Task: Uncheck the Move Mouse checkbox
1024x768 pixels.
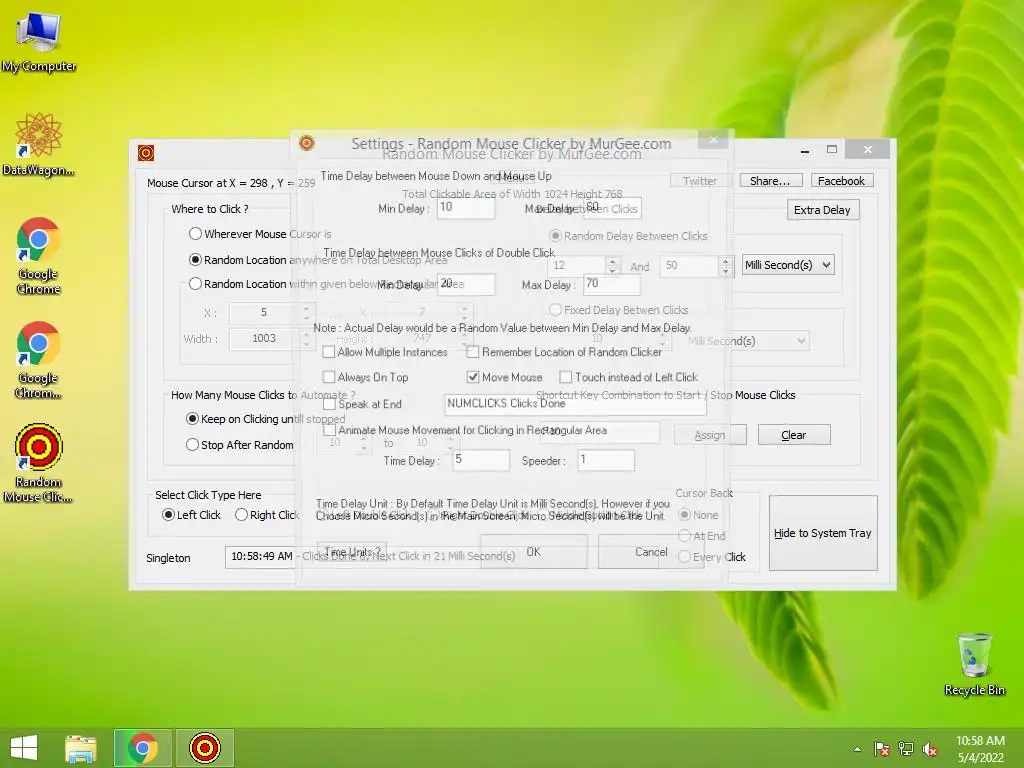Action: click(473, 377)
